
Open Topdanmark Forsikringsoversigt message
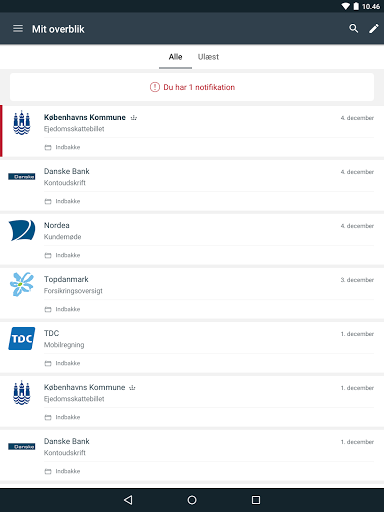[x=192, y=293]
